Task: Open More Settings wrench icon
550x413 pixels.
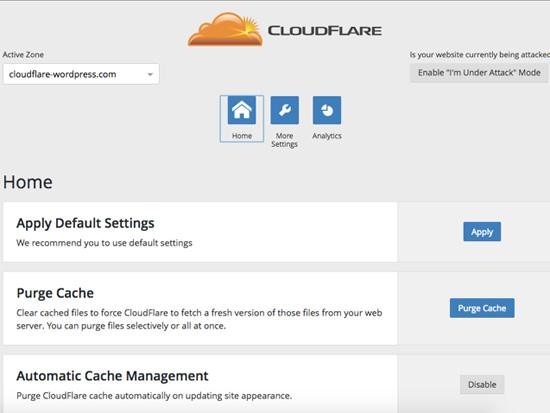Action: 284,110
